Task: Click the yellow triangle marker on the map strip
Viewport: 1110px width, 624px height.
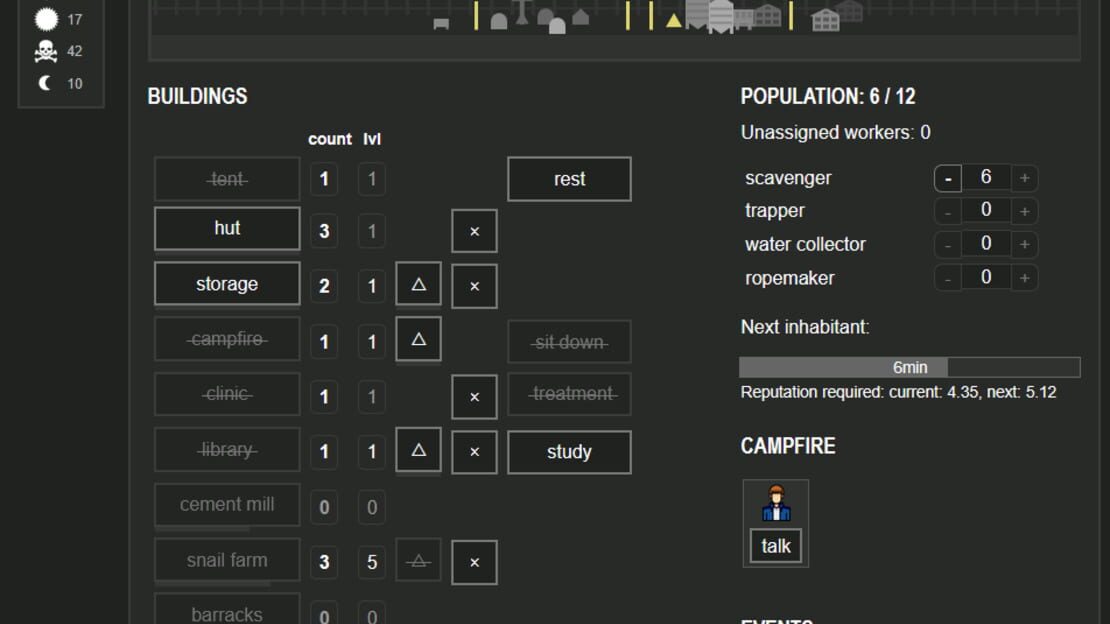Action: 674,21
